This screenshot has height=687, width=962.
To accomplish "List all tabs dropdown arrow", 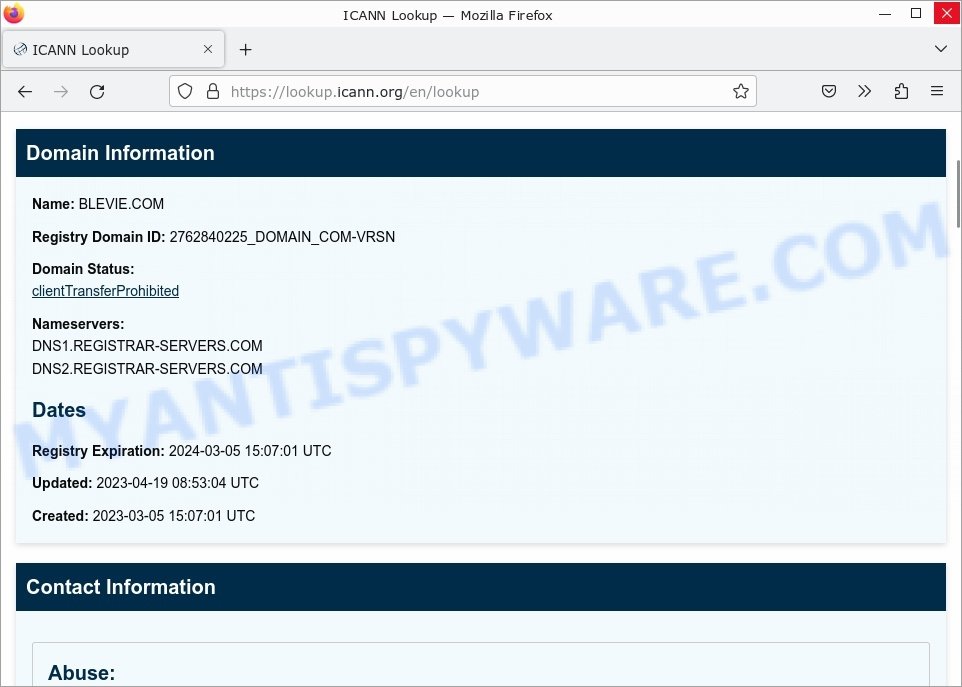I will pyautogui.click(x=941, y=49).
